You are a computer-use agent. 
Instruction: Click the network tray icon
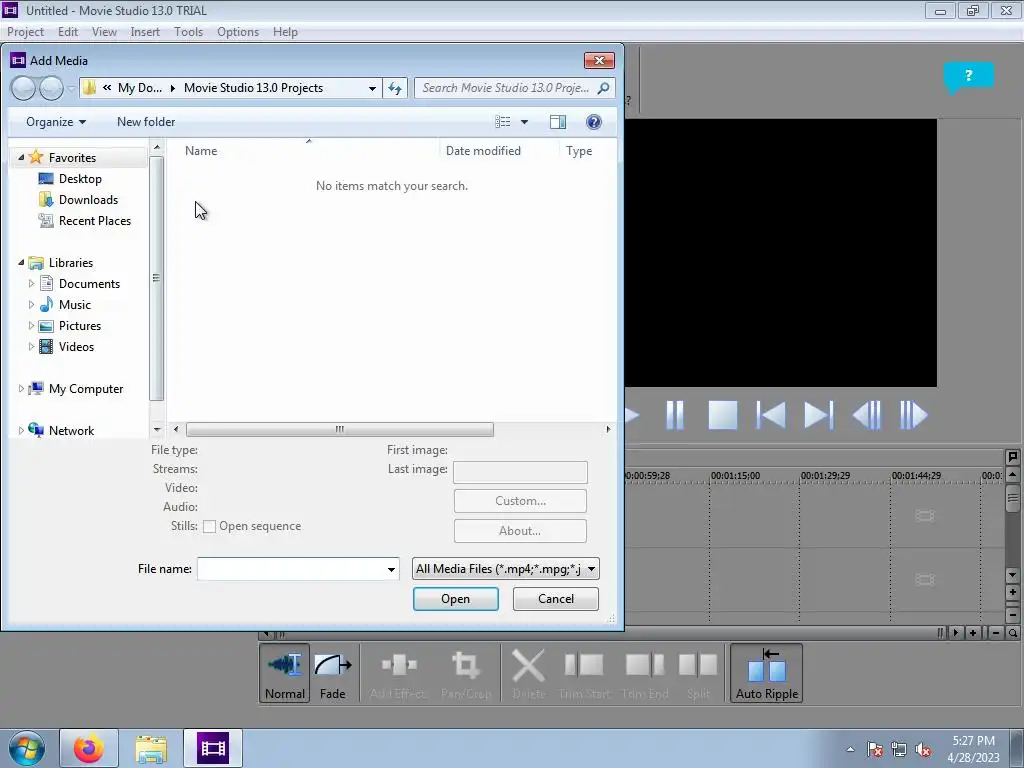click(899, 750)
